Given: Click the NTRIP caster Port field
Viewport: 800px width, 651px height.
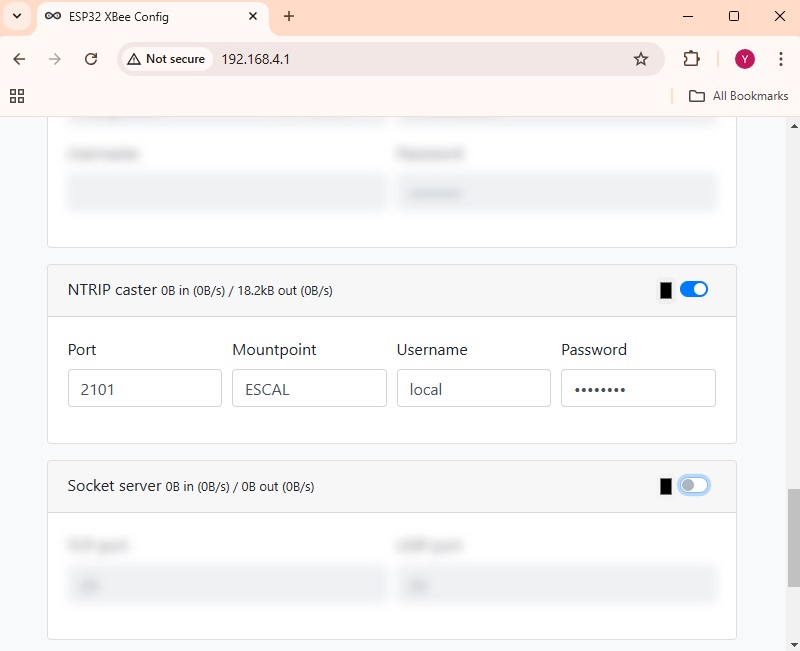Looking at the screenshot, I should pyautogui.click(x=145, y=388).
